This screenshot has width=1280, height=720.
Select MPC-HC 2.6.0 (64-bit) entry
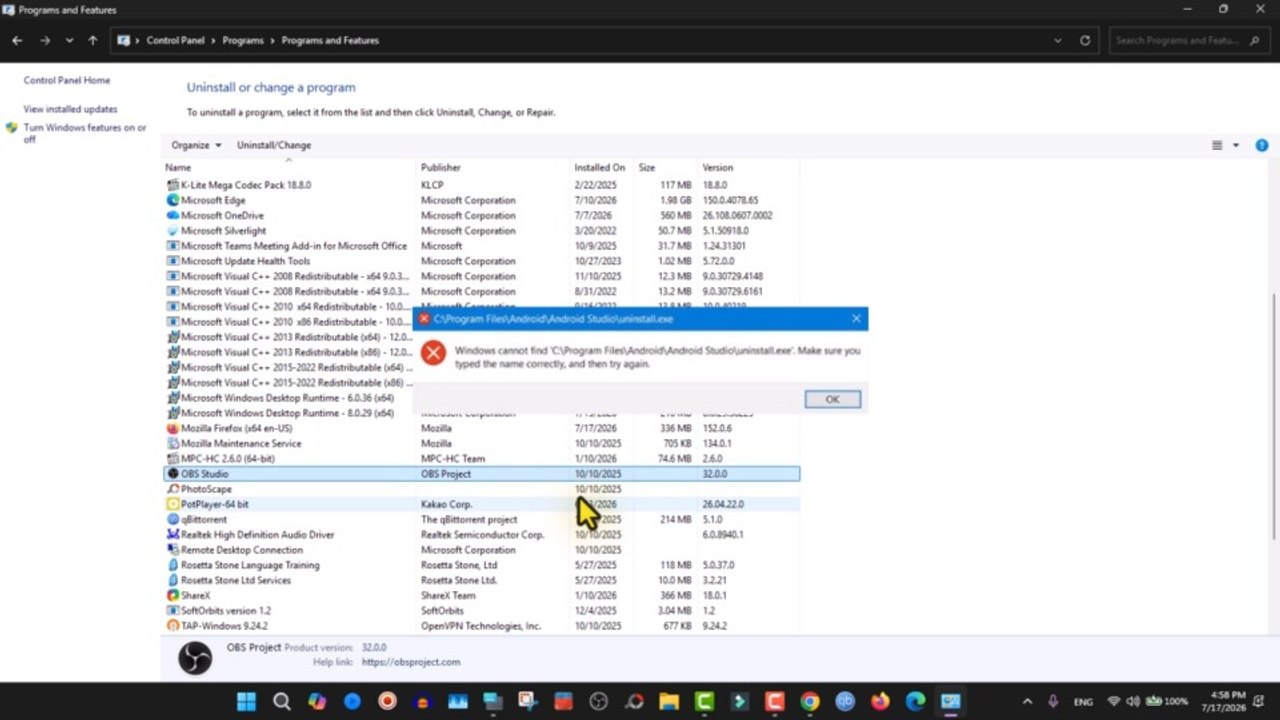point(481,458)
